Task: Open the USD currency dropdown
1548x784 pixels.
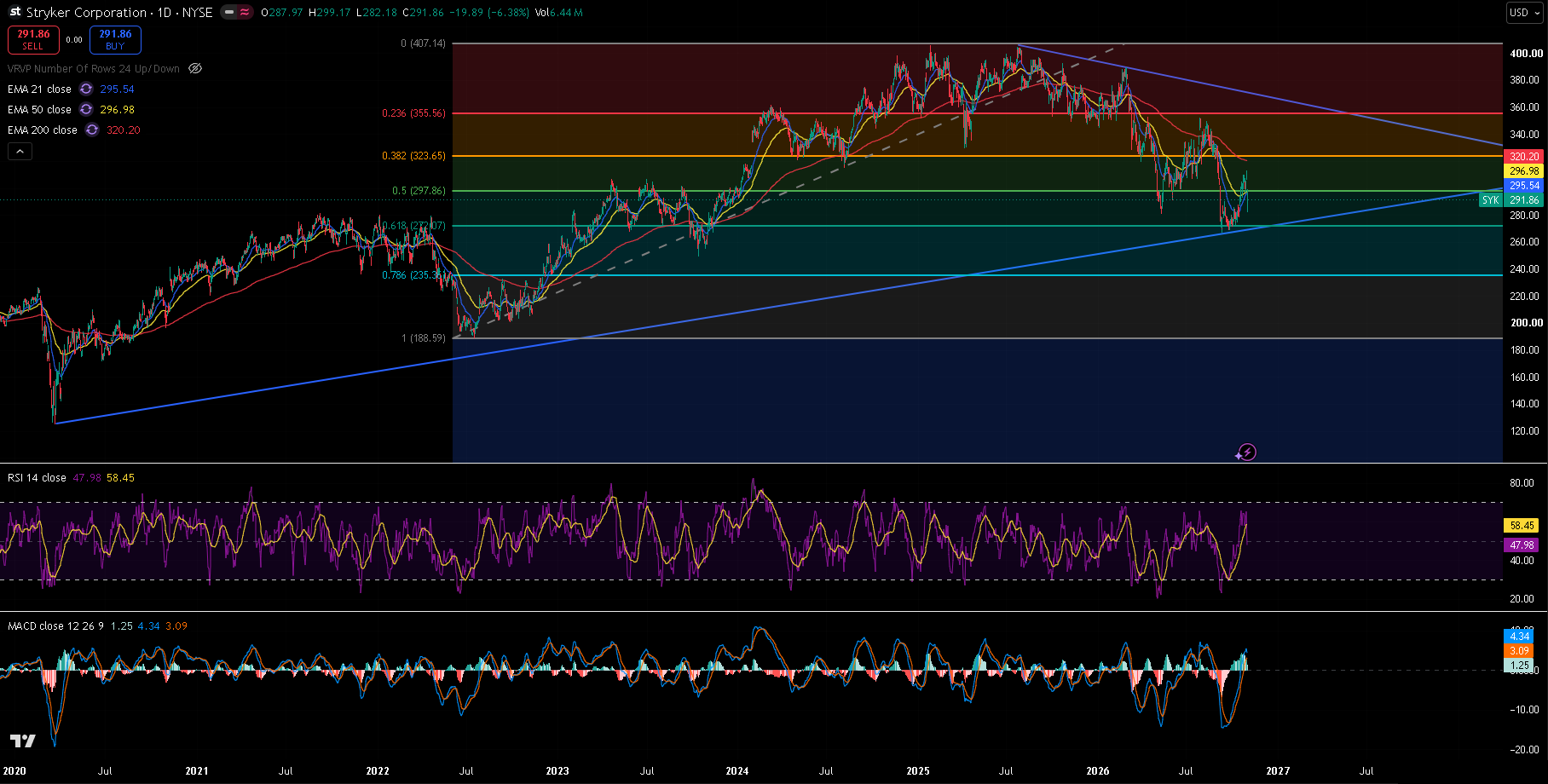Action: coord(1524,12)
